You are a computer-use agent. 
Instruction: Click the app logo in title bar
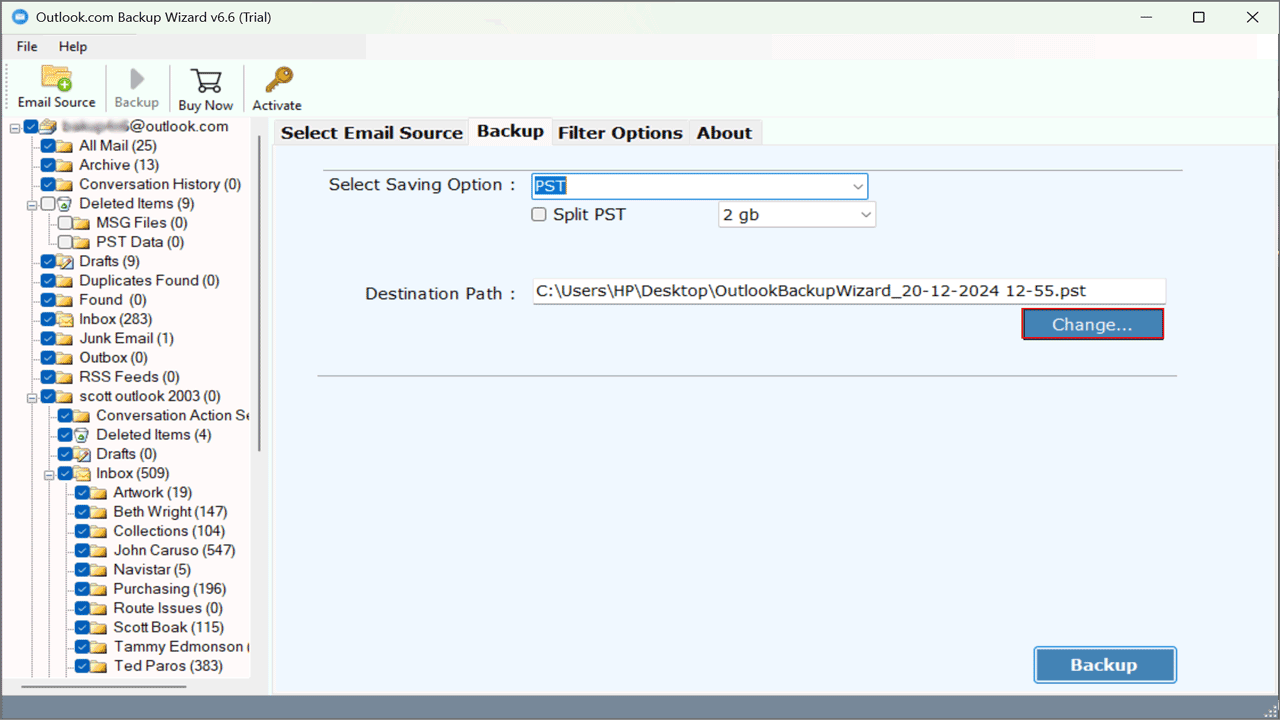click(19, 17)
